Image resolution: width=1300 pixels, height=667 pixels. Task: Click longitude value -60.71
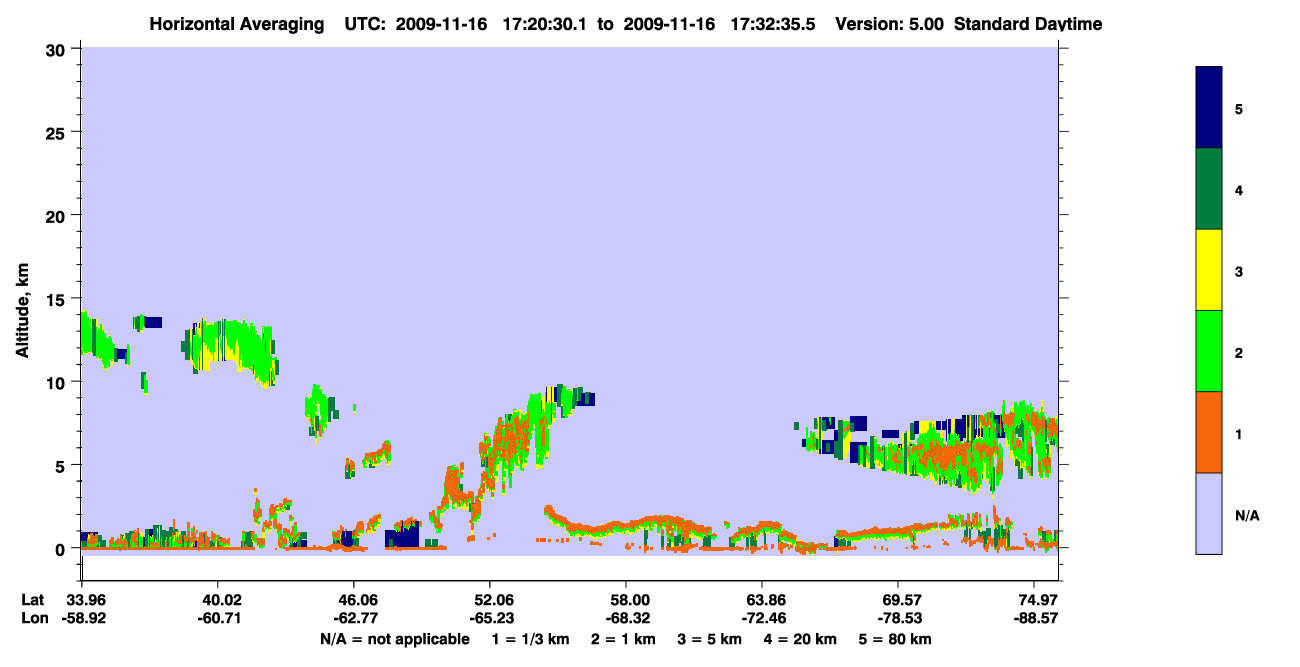tap(218, 618)
